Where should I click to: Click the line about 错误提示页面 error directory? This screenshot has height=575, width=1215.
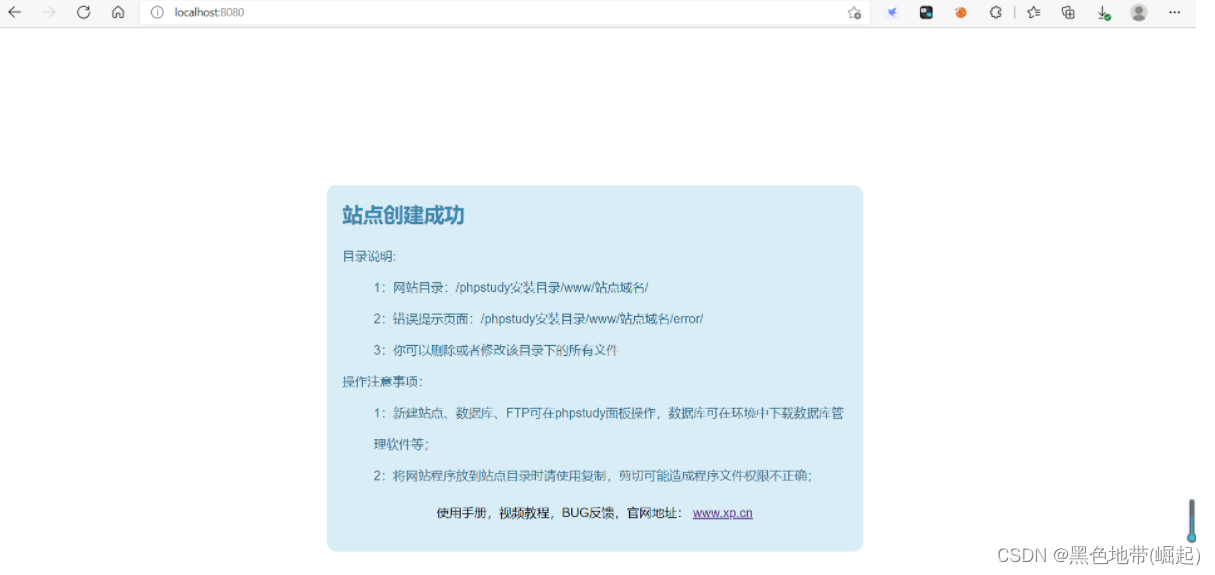coord(539,319)
